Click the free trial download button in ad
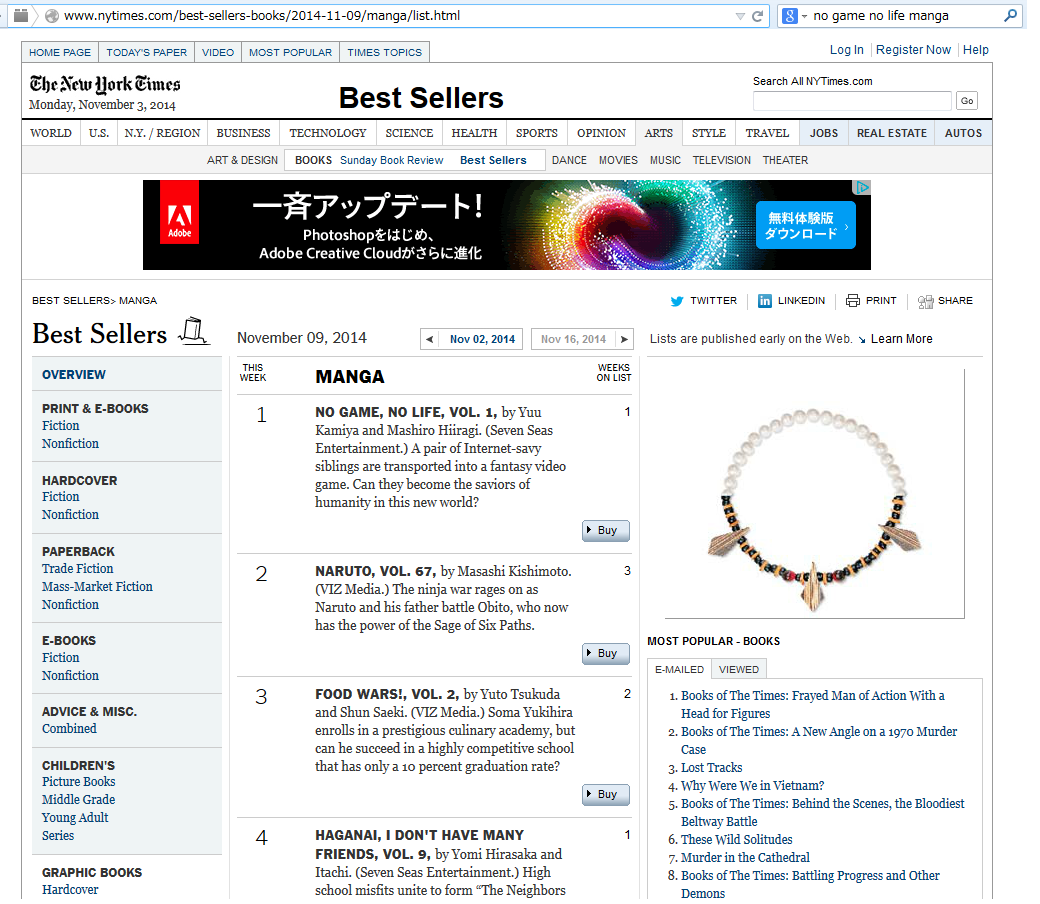Screen dimensions: 1040x904 point(805,226)
